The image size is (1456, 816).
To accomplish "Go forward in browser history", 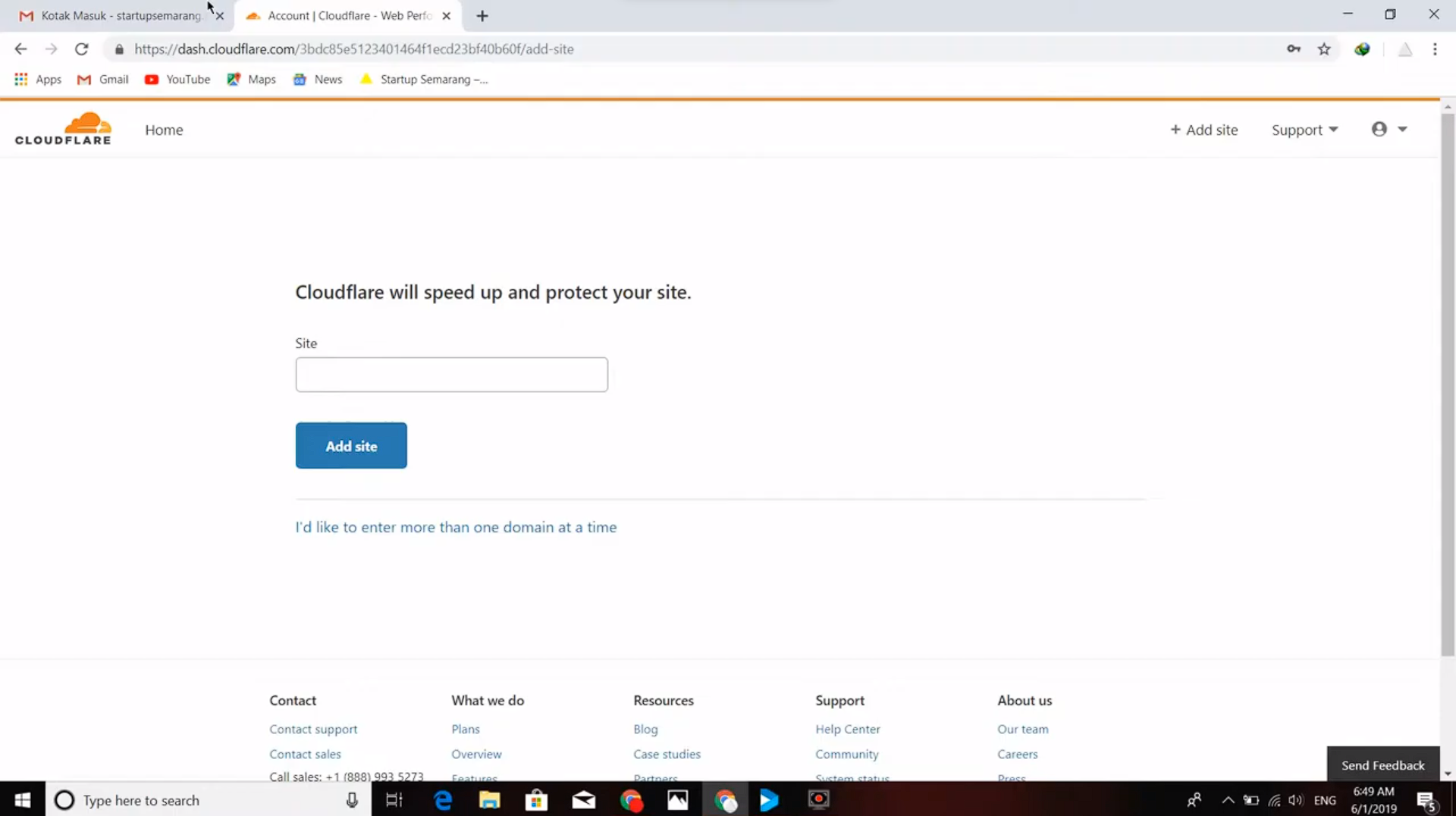I will click(51, 49).
